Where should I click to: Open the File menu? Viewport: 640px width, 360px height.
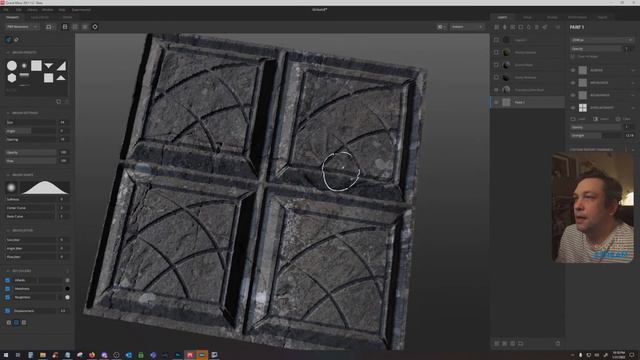pyautogui.click(x=6, y=9)
